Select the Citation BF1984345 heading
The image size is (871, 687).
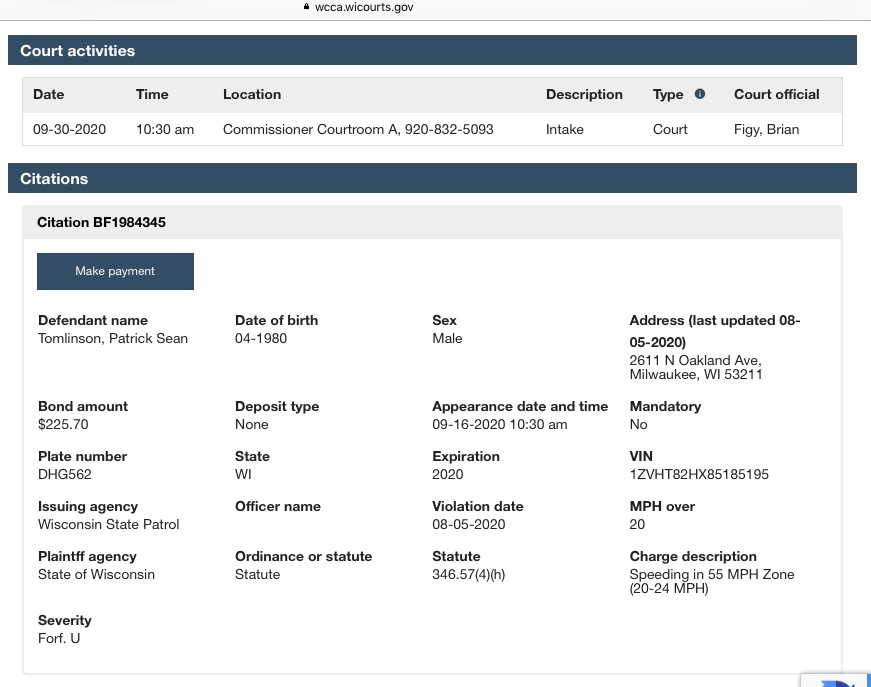point(102,222)
